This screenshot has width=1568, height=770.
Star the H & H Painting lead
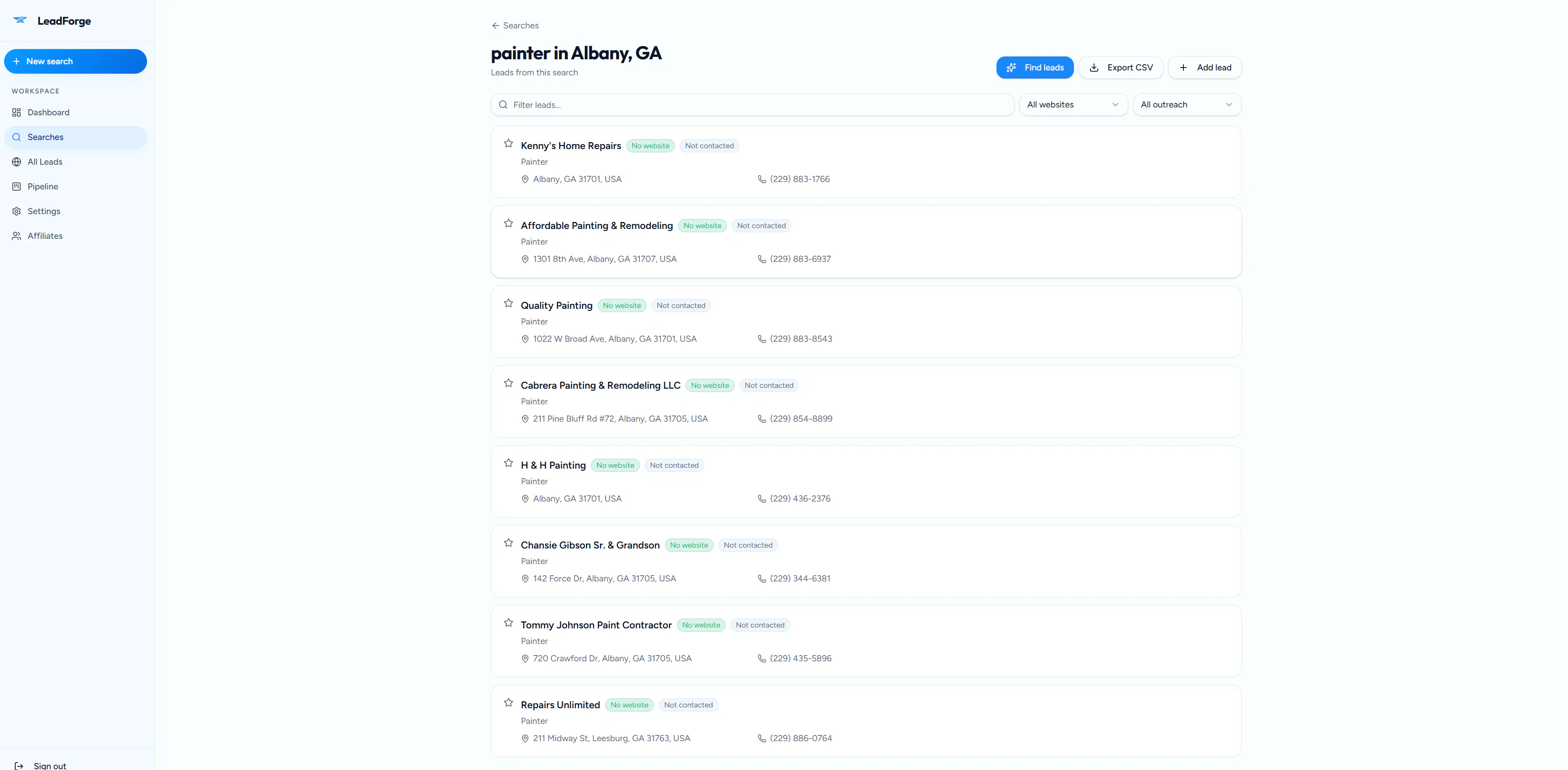click(508, 462)
